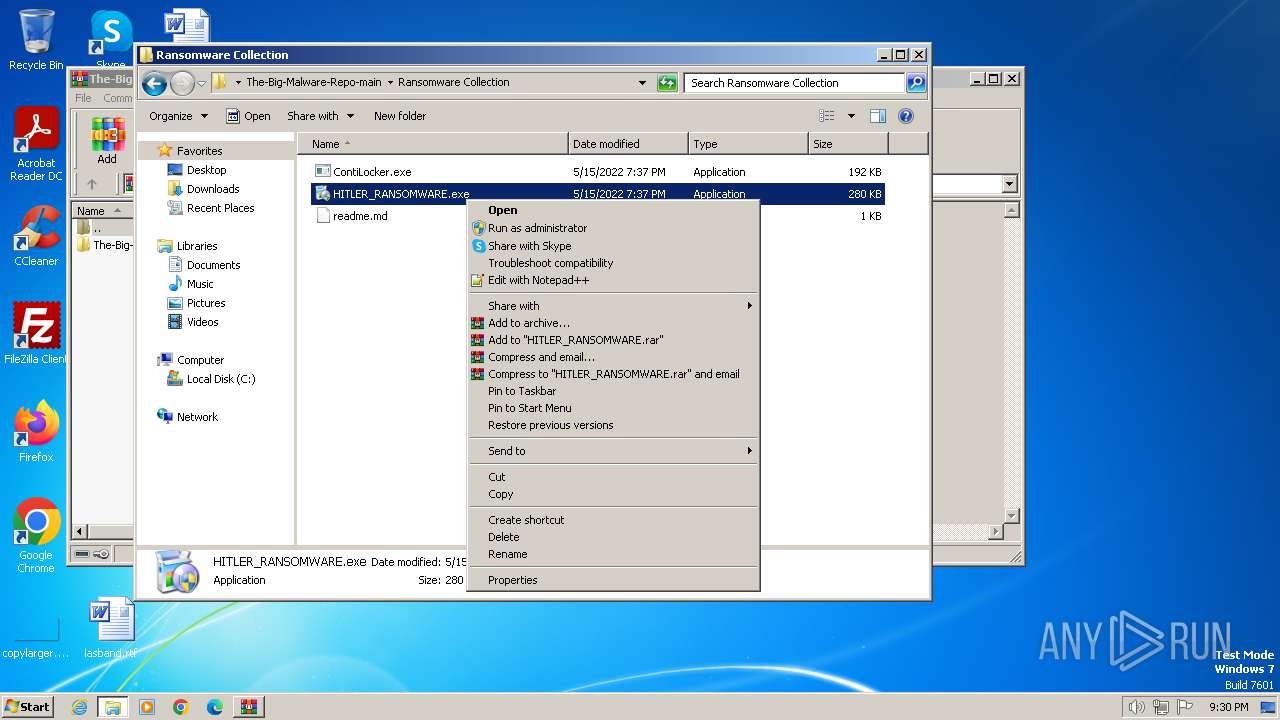1280x720 pixels.
Task: Open recent pages dropdown next to Forward
Action: tap(201, 83)
